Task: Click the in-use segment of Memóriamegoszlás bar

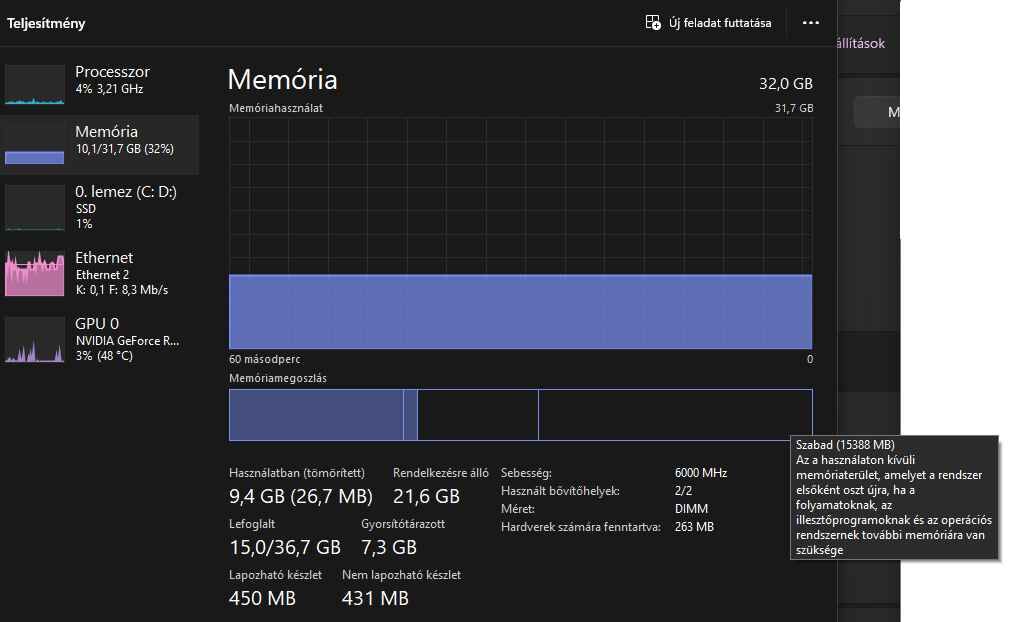Action: click(316, 415)
